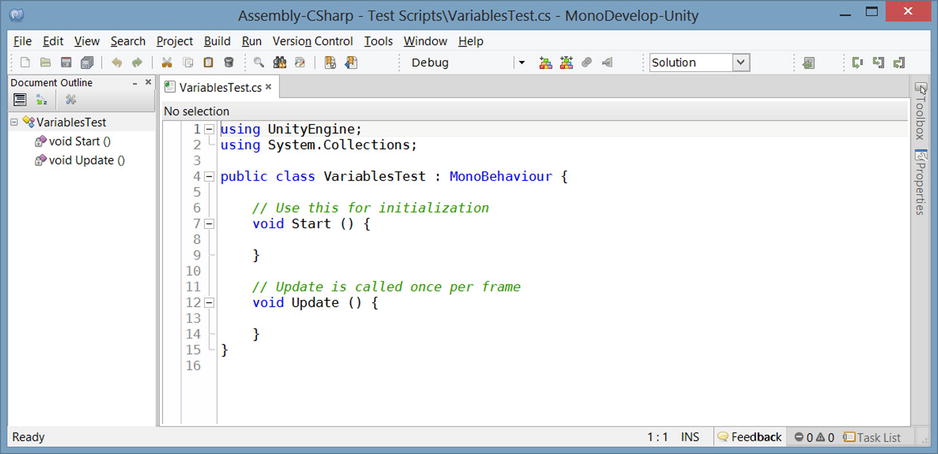
Task: Open Document Outline preferences wrench icon
Action: (71, 99)
